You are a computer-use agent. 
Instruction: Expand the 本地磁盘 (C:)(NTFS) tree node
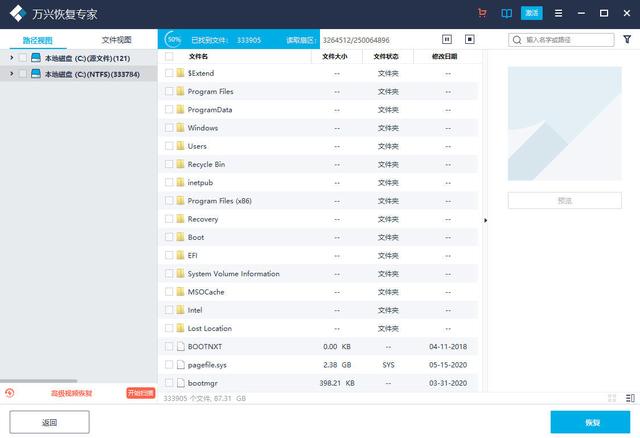click(x=11, y=74)
